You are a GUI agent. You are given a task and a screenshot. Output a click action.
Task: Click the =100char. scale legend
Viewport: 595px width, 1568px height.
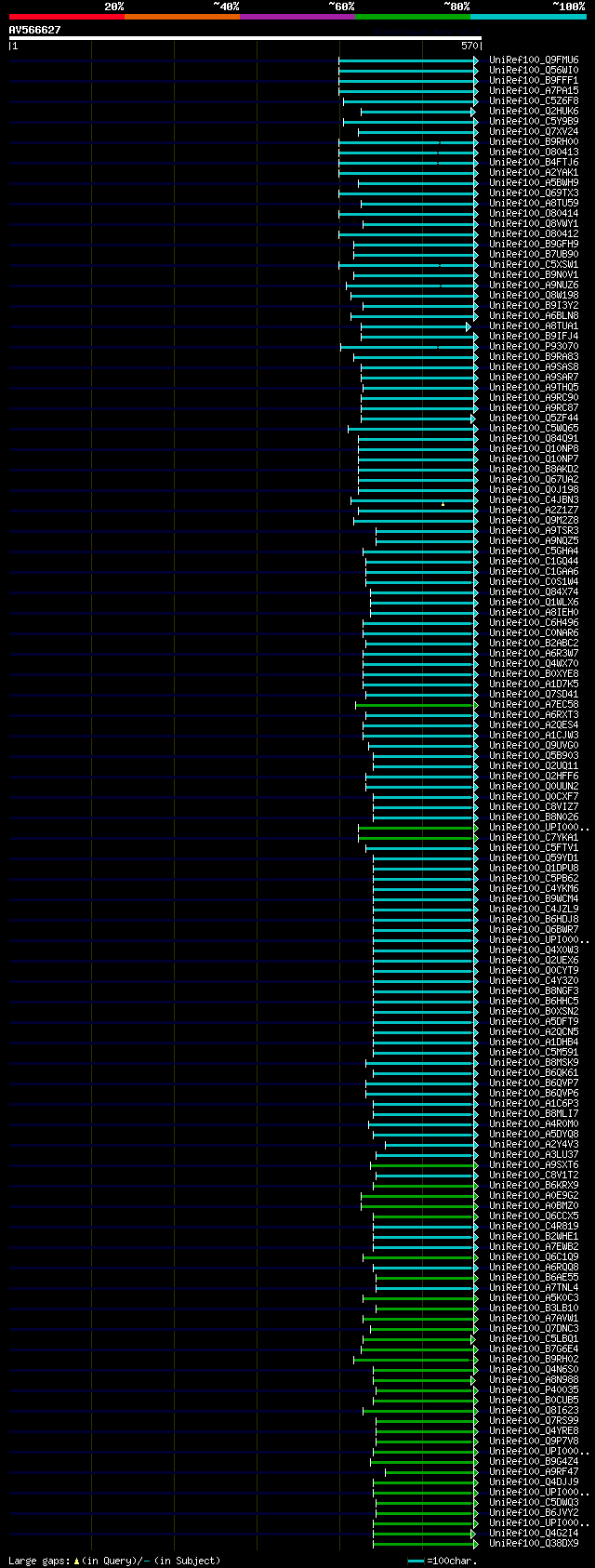pos(443,1561)
